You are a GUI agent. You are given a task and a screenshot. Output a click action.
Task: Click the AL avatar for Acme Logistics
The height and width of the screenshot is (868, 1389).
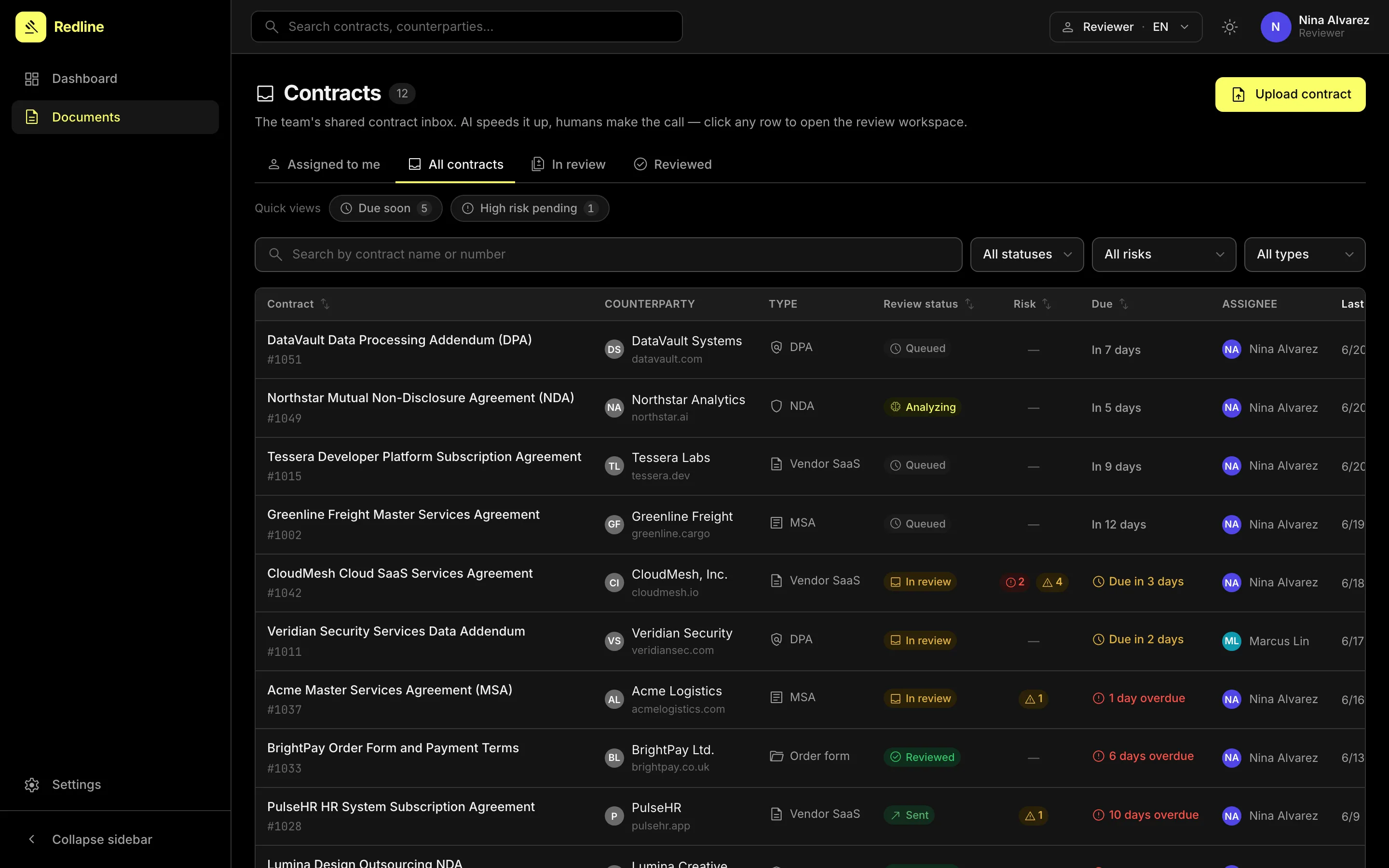tap(614, 699)
